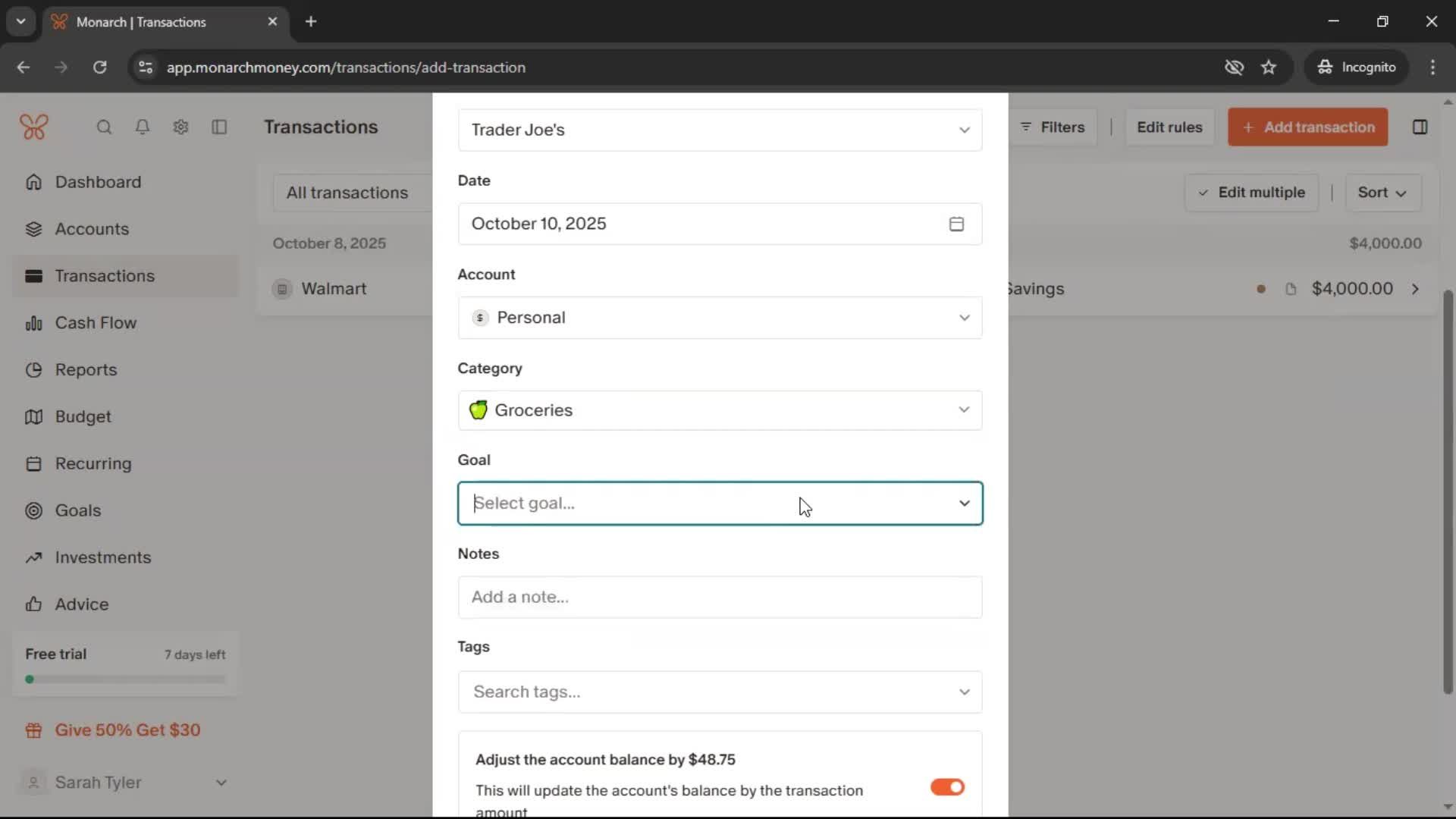1456x819 pixels.
Task: Click the calendar icon in Date field
Action: pyautogui.click(x=956, y=224)
